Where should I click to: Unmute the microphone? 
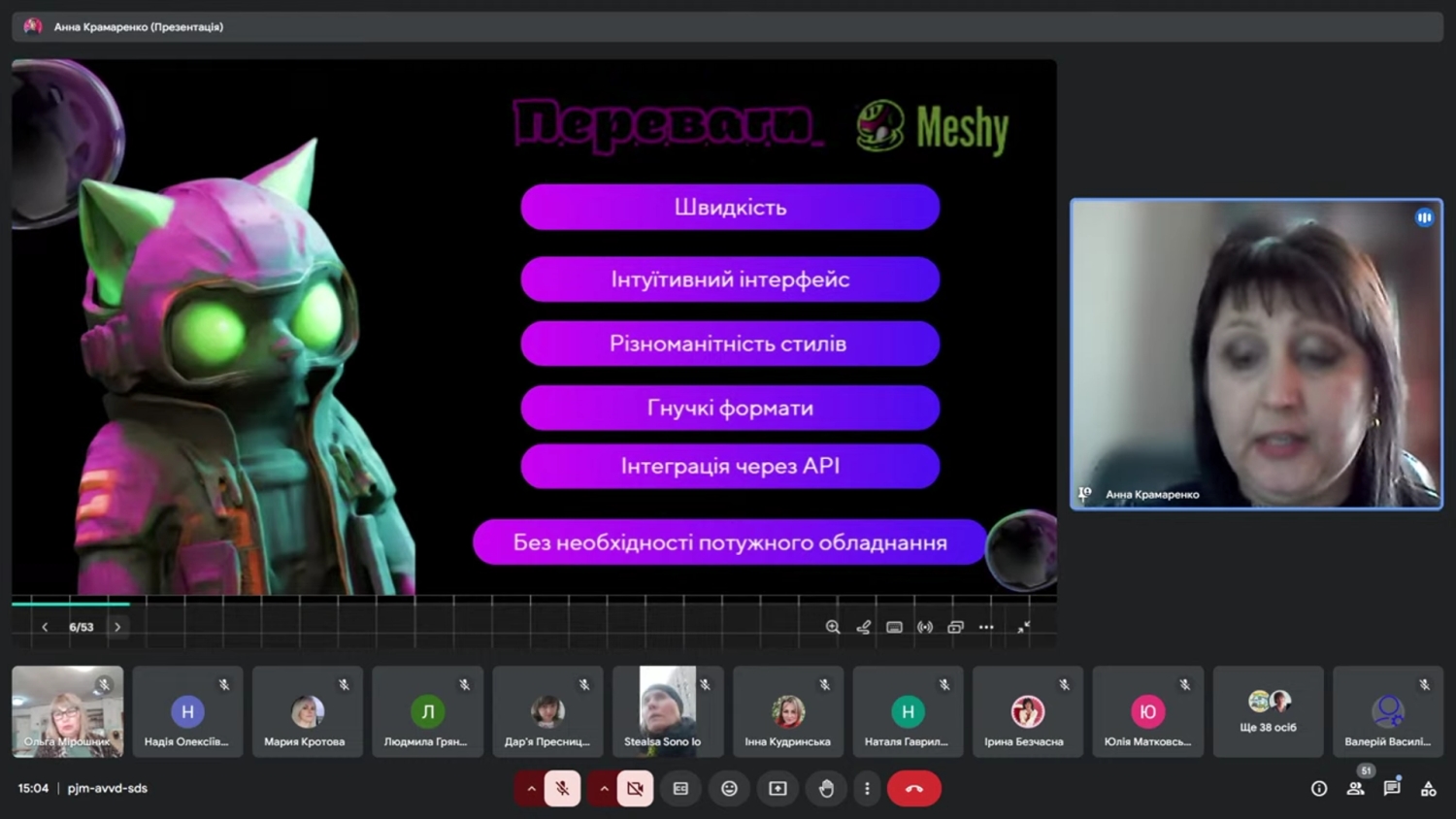coord(563,789)
